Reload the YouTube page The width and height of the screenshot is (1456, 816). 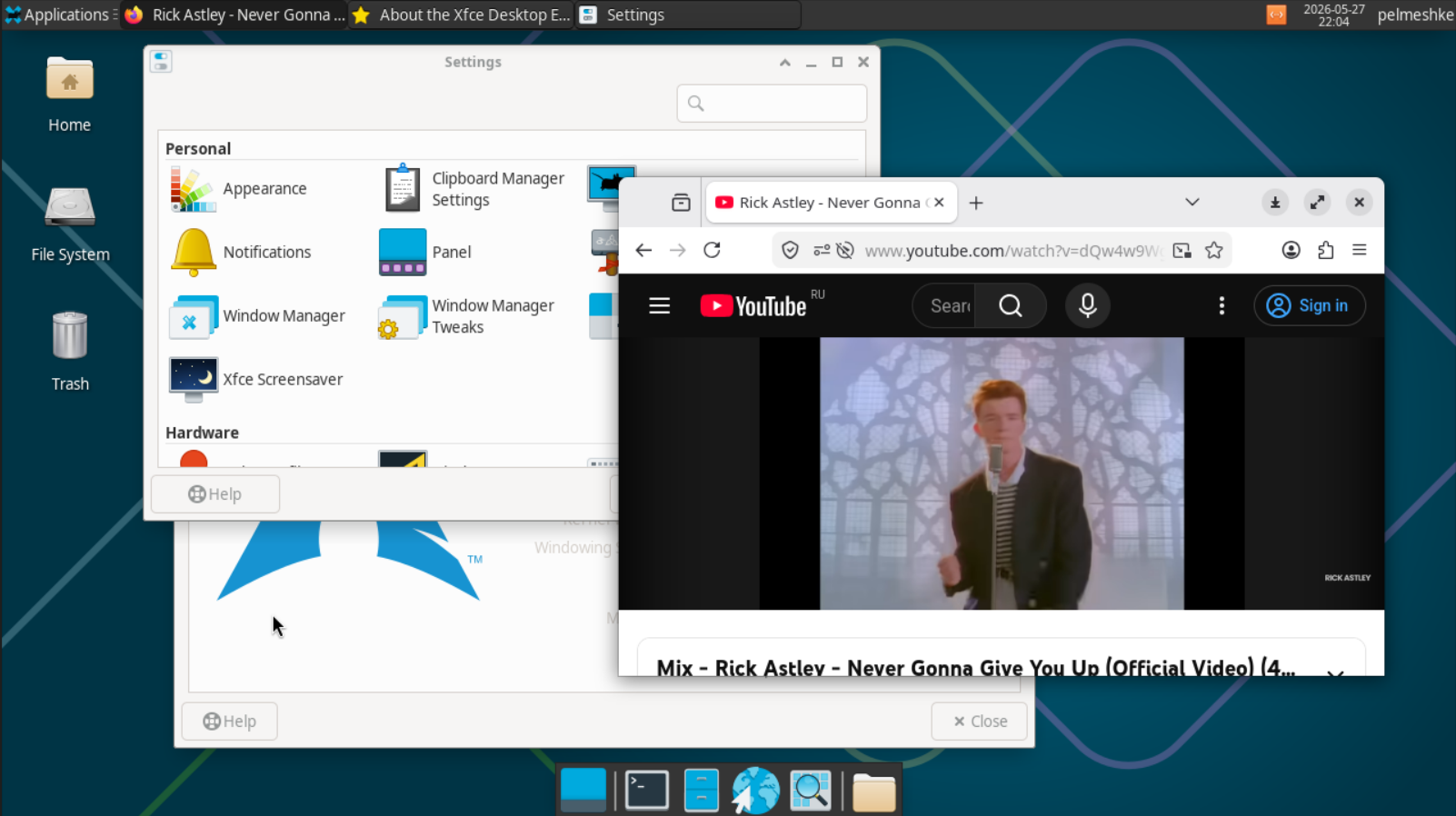pyautogui.click(x=712, y=251)
